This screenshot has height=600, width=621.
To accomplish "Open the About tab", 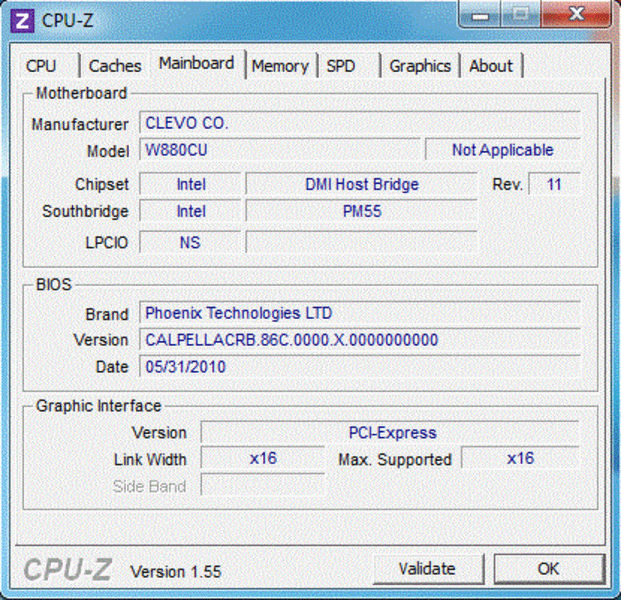I will [491, 66].
